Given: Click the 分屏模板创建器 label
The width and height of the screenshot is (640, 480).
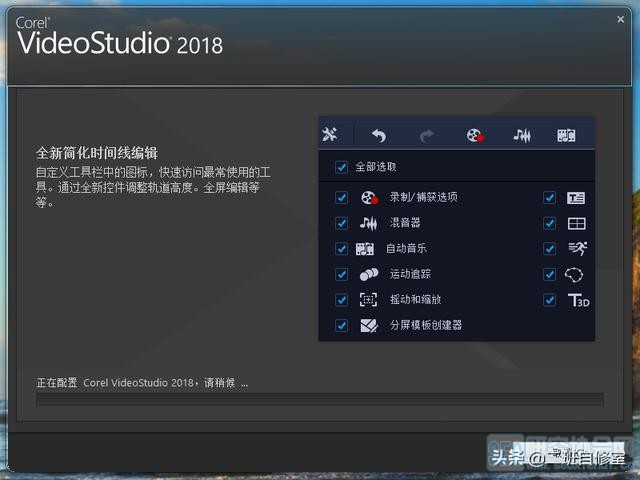Looking at the screenshot, I should [x=426, y=325].
